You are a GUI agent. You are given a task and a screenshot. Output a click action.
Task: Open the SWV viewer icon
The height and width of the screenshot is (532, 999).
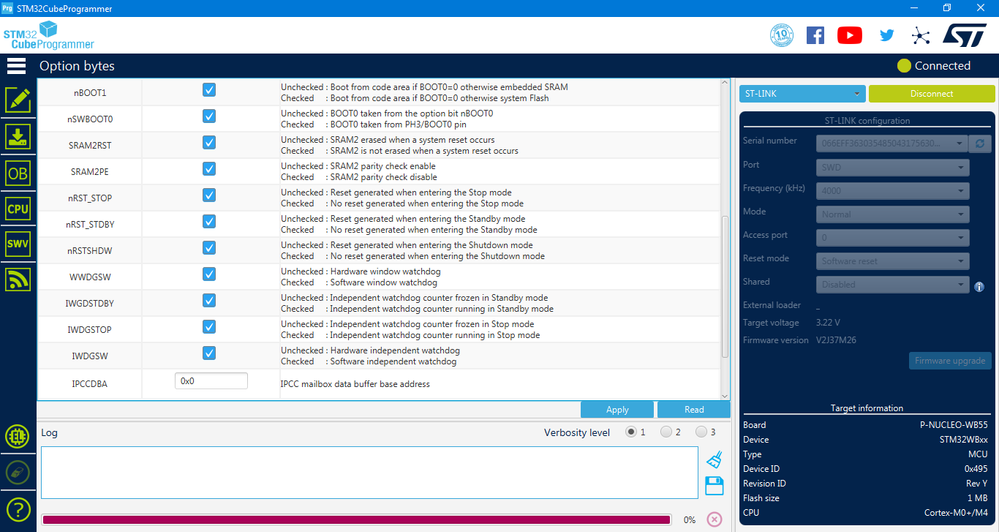(x=18, y=244)
